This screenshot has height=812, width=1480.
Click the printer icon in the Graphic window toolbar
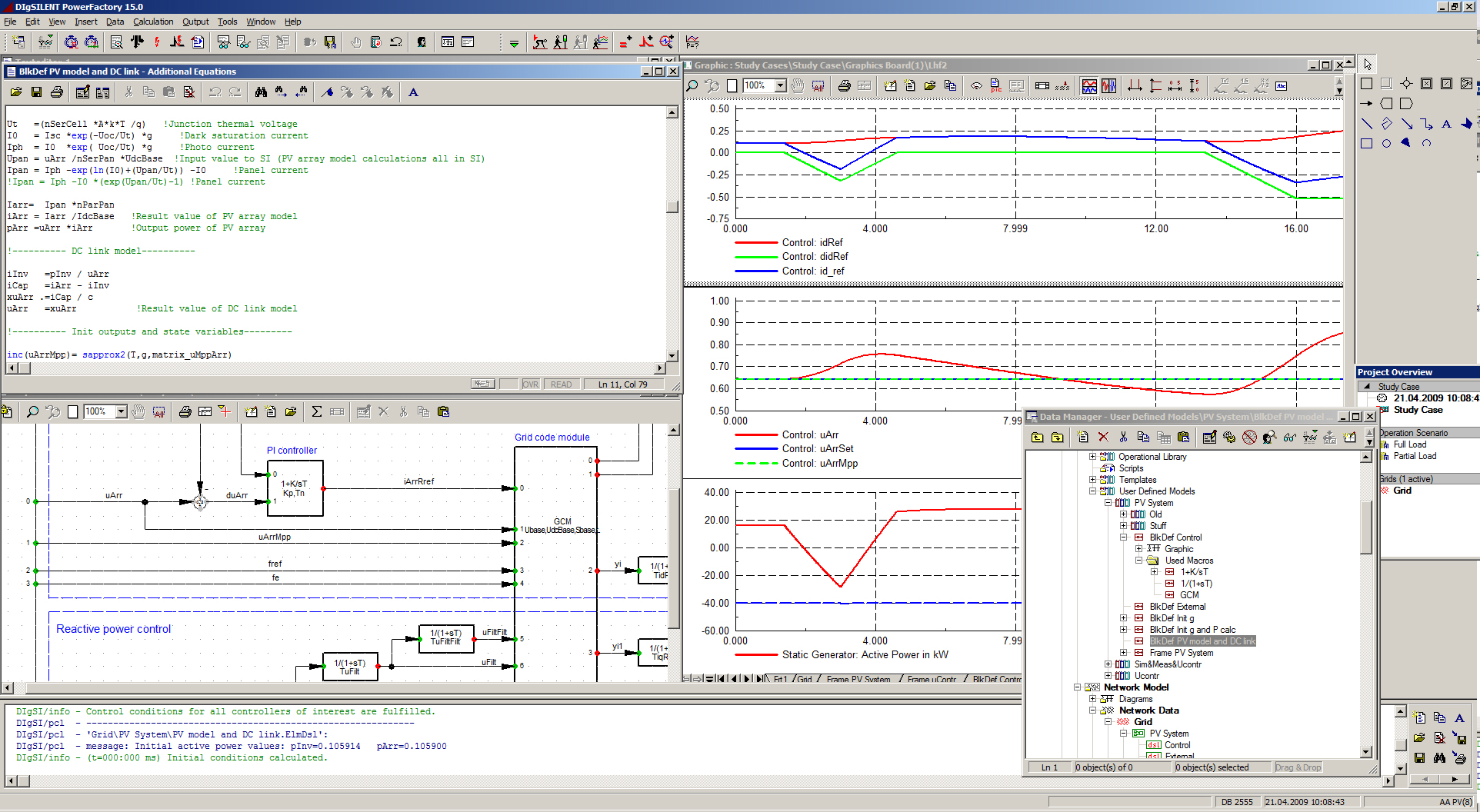point(844,85)
